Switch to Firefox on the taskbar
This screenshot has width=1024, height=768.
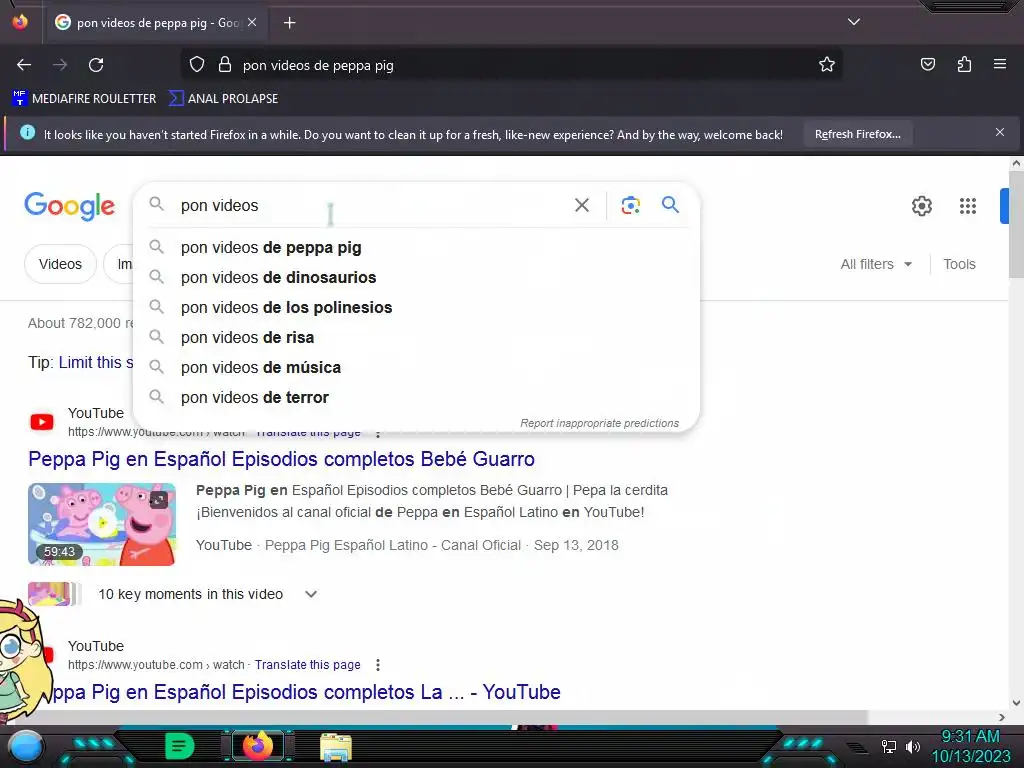pyautogui.click(x=258, y=746)
